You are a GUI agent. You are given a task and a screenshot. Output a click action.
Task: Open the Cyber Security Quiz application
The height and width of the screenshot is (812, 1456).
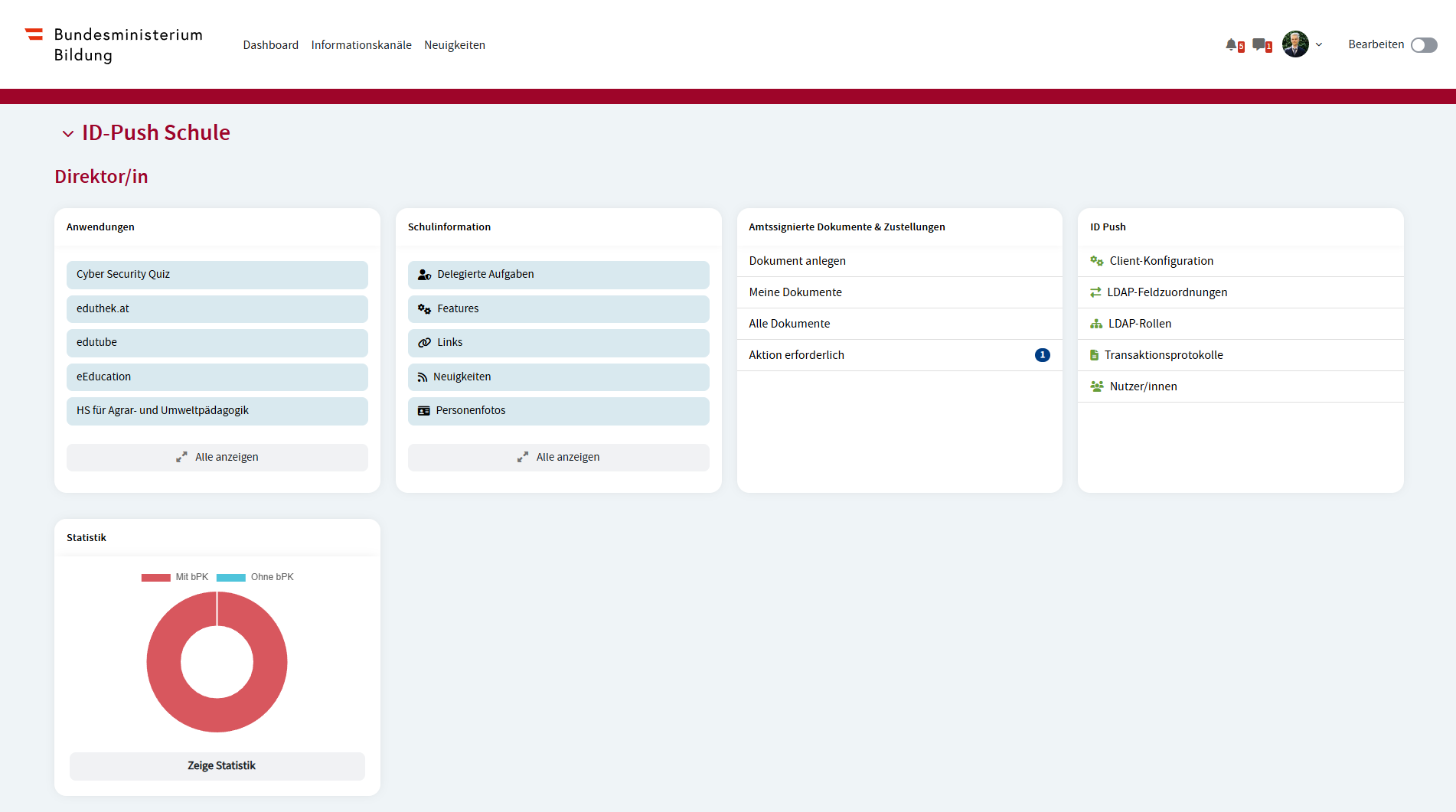point(217,275)
